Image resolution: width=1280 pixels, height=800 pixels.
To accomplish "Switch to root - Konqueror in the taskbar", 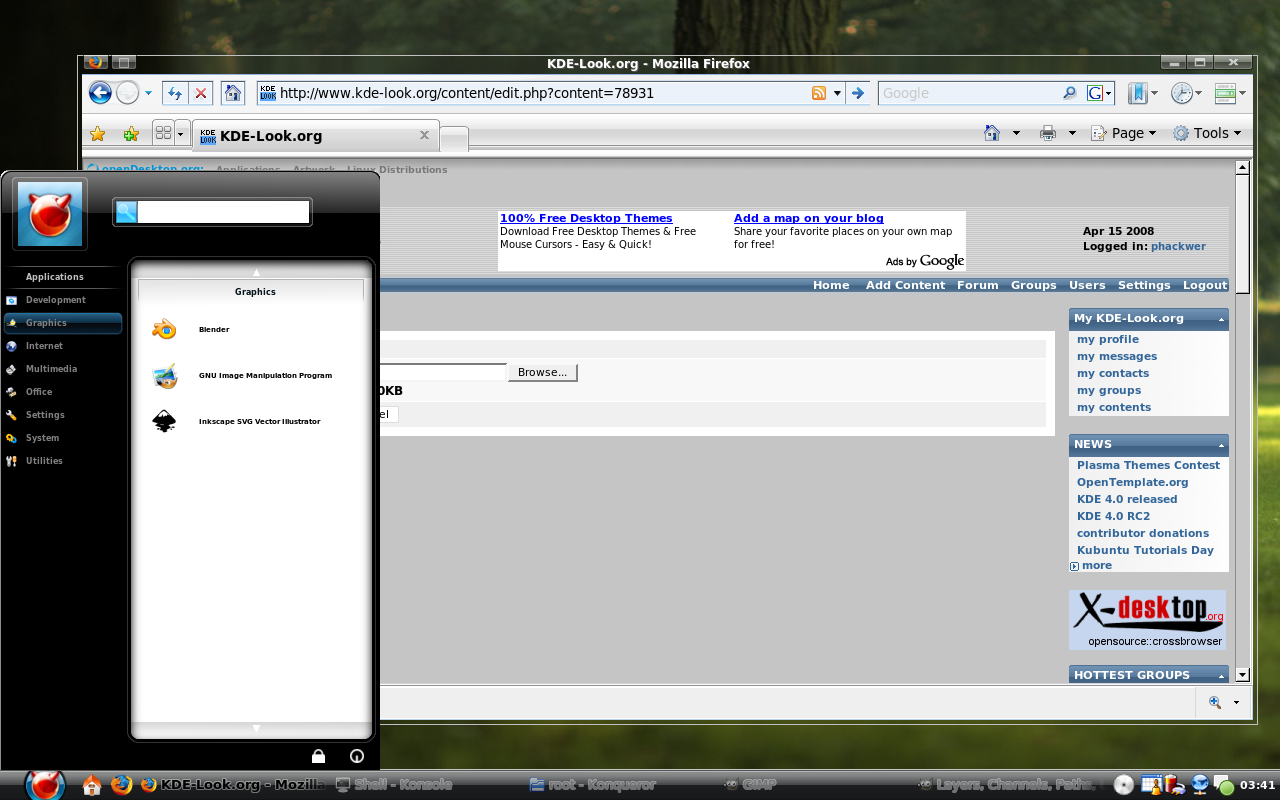I will tap(593, 785).
